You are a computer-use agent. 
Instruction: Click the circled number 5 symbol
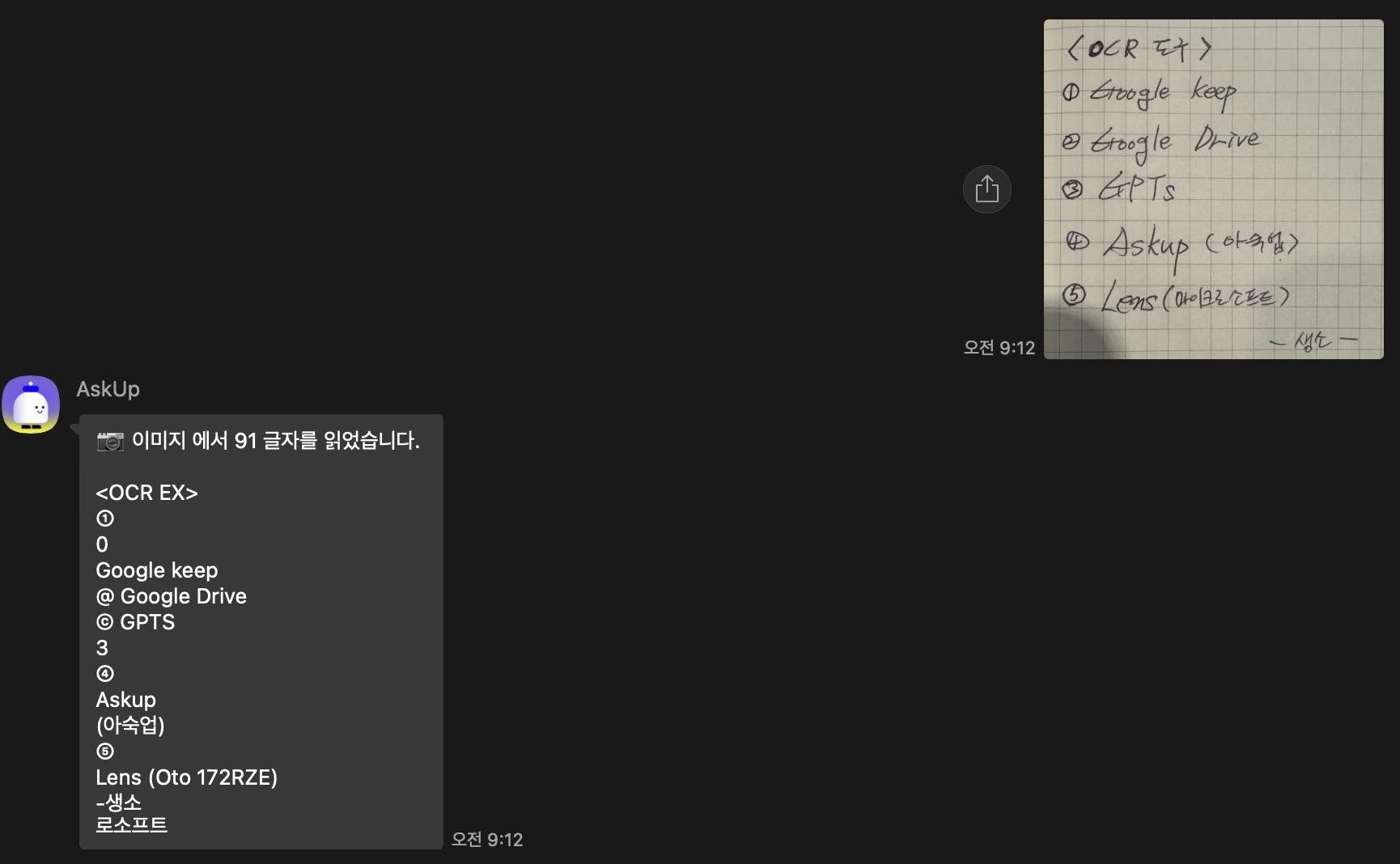coord(105,752)
